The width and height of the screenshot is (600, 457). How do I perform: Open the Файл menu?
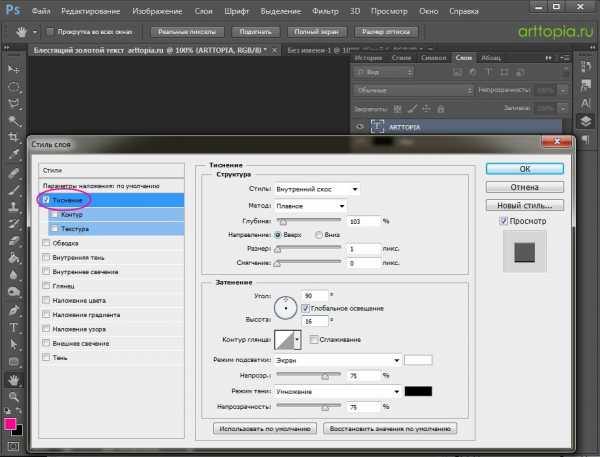click(41, 11)
